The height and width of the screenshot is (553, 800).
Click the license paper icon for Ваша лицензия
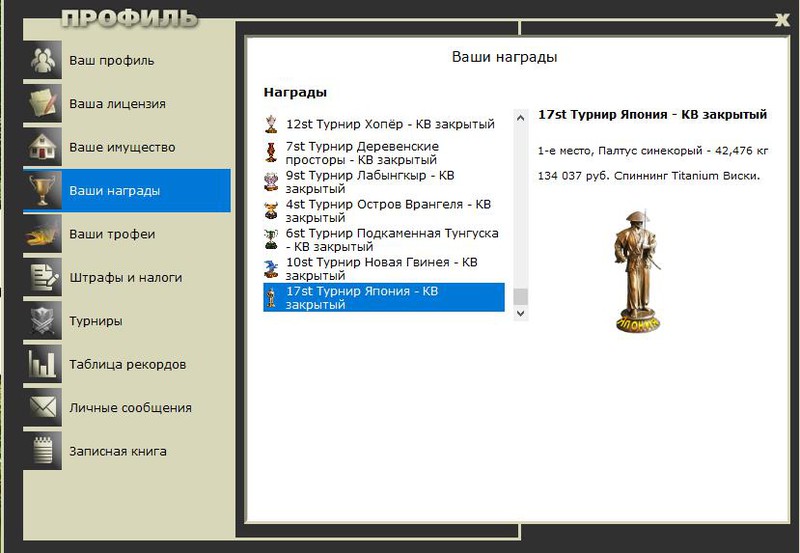tap(43, 103)
